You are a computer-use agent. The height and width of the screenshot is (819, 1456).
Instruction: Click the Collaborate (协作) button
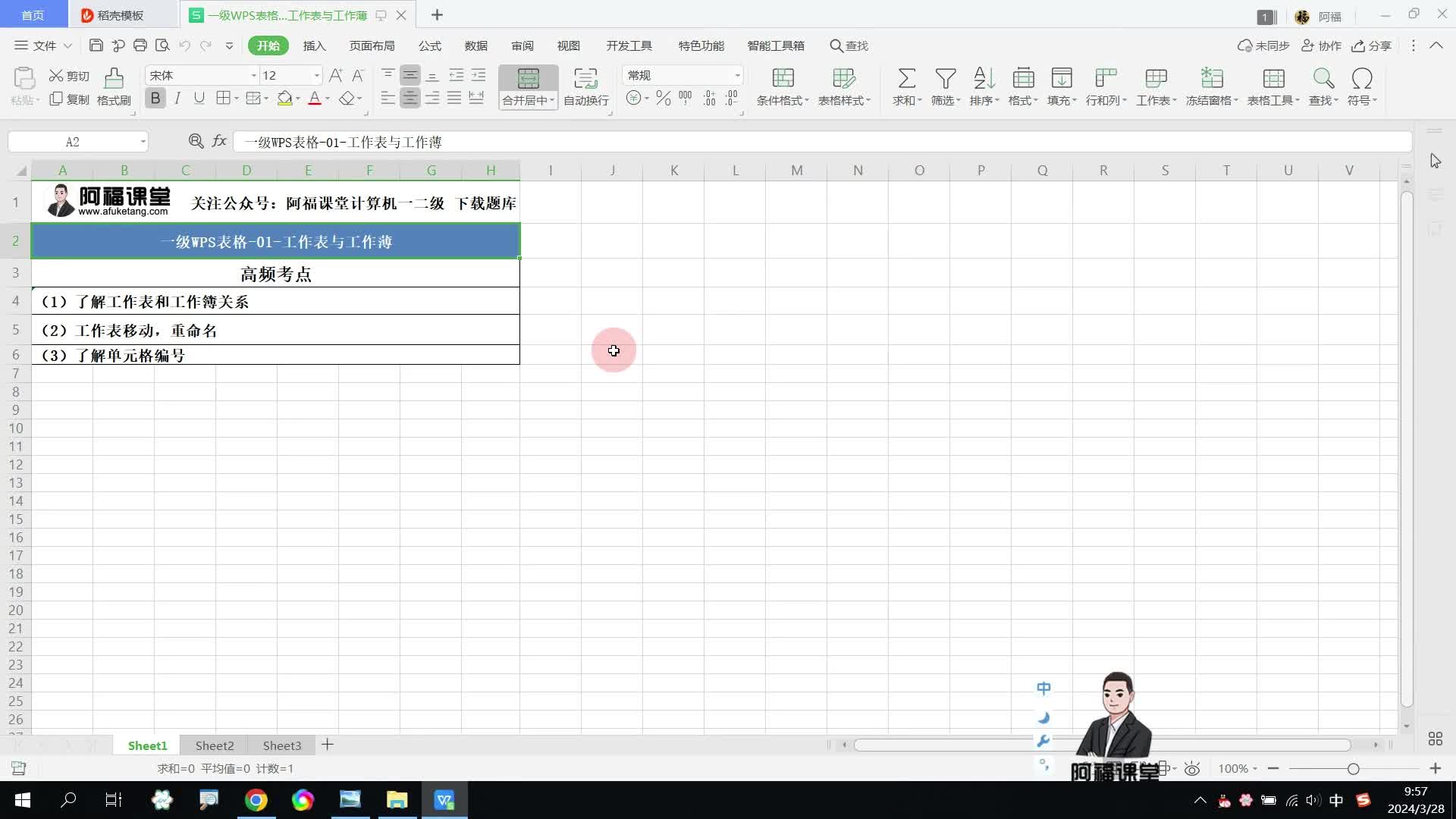coord(1322,45)
